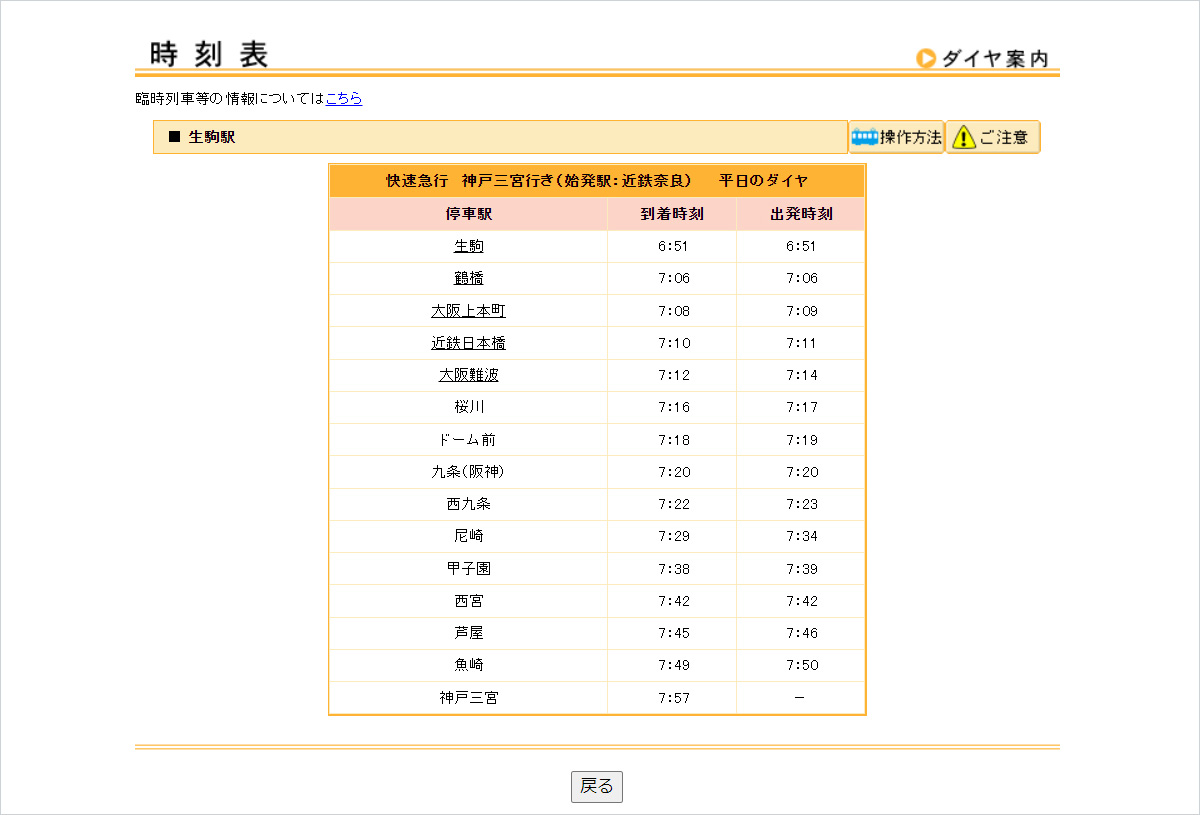
Task: Click the 快速急行 神戸三宮行き table title
Action: tap(597, 181)
